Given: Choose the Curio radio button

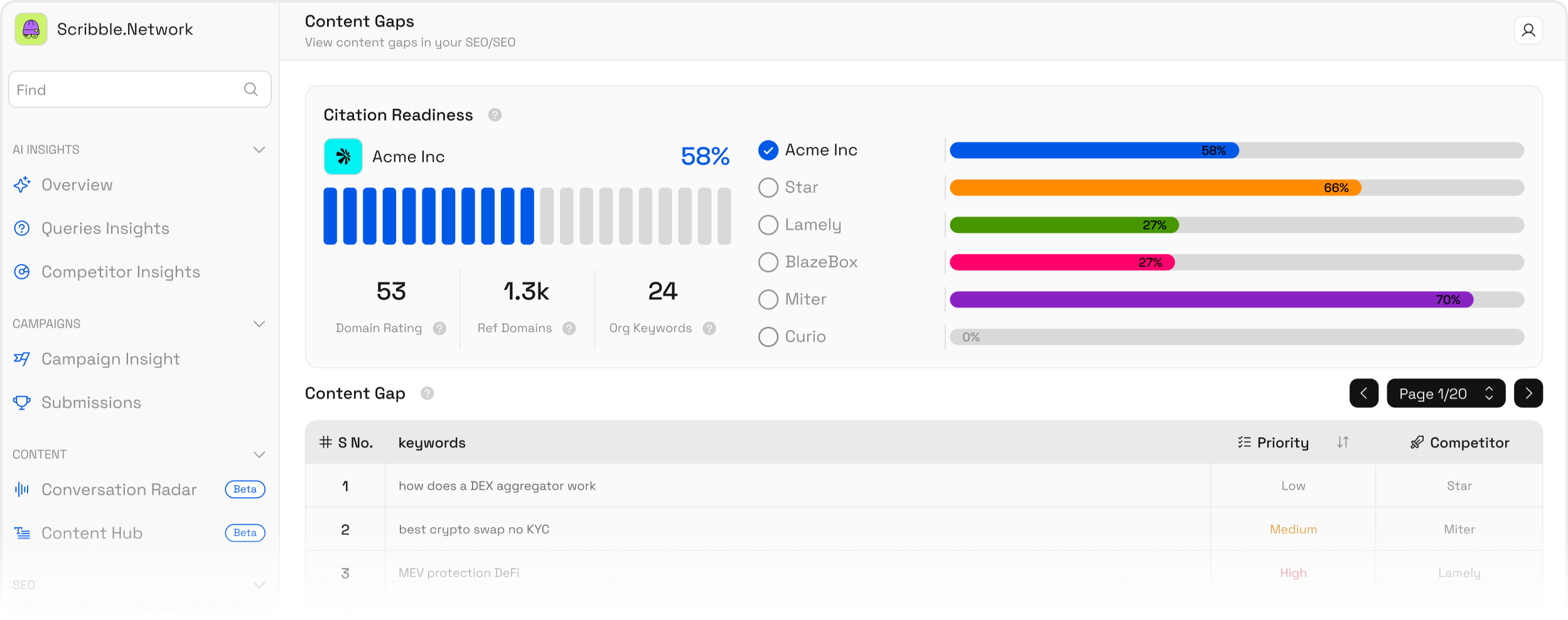Looking at the screenshot, I should pyautogui.click(x=768, y=337).
